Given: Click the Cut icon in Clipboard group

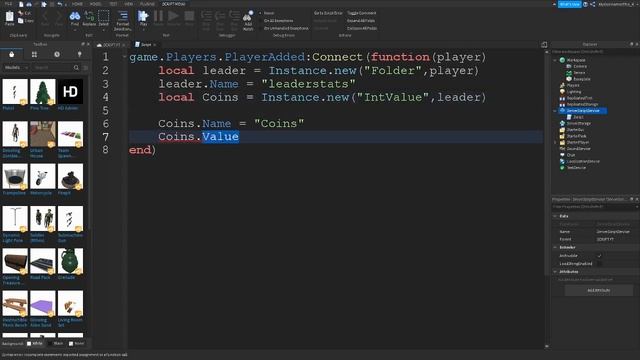Looking at the screenshot, I should 21,13.
